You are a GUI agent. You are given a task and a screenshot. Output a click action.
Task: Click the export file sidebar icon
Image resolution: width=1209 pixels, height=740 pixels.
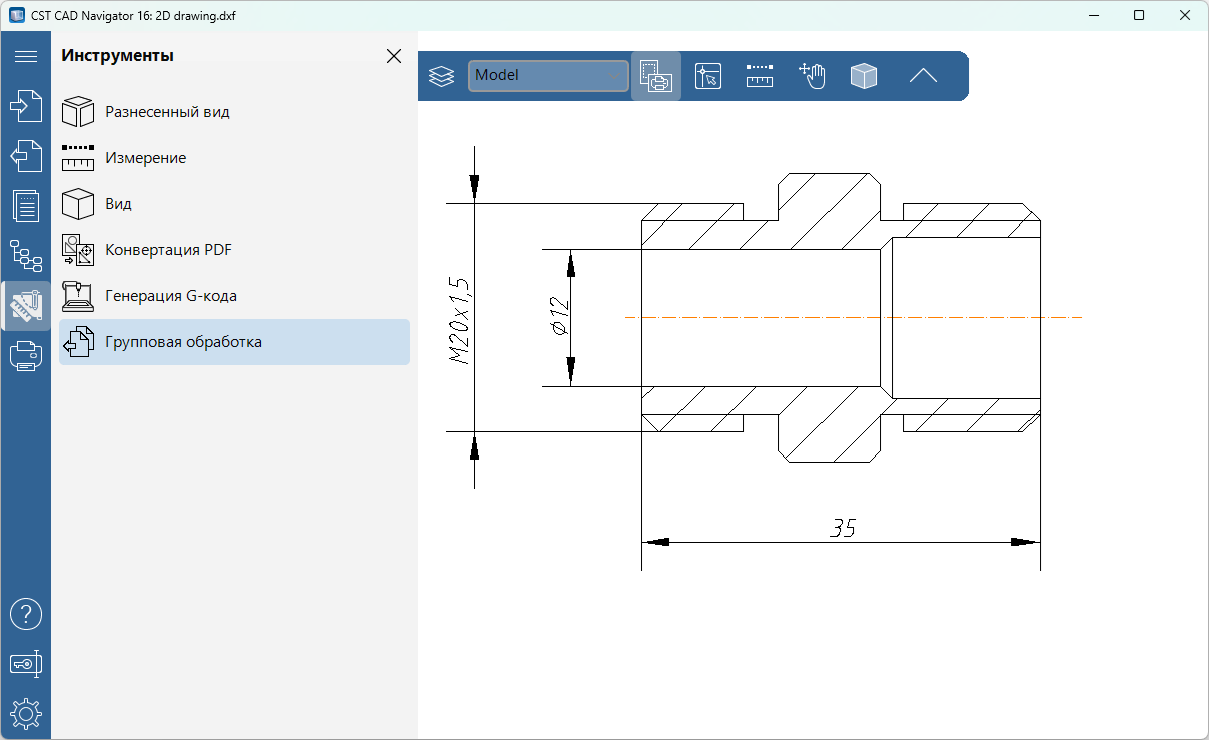(25, 156)
